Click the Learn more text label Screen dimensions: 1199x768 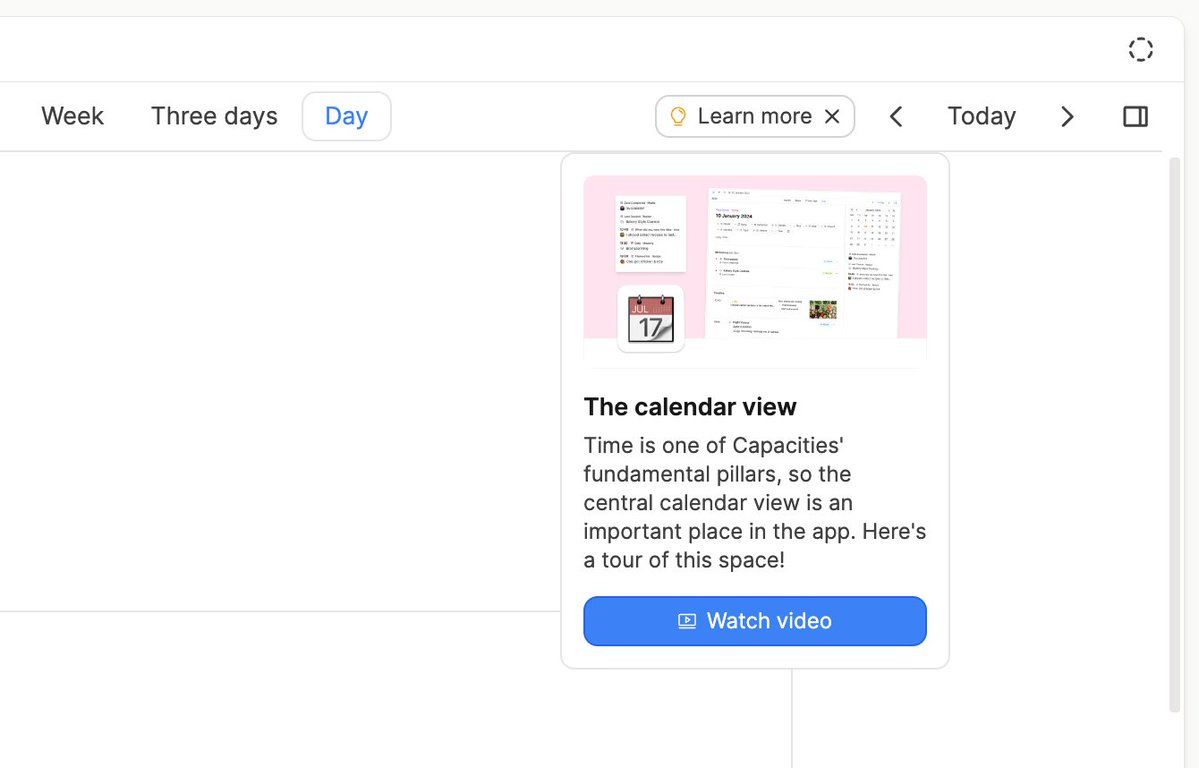(x=755, y=116)
